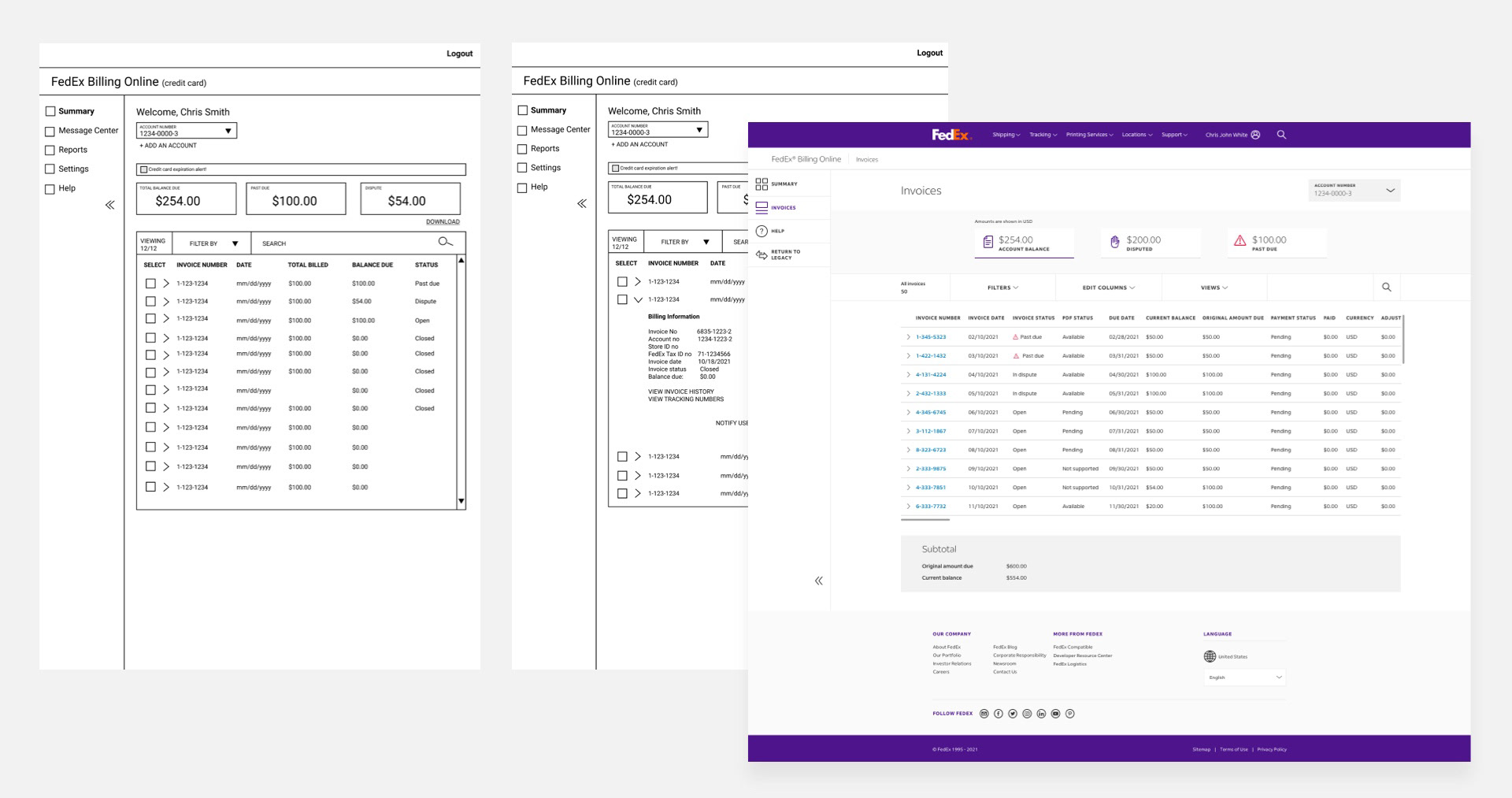Click View Invoice History in the middle wireframe
This screenshot has height=798, width=1512.
[681, 392]
